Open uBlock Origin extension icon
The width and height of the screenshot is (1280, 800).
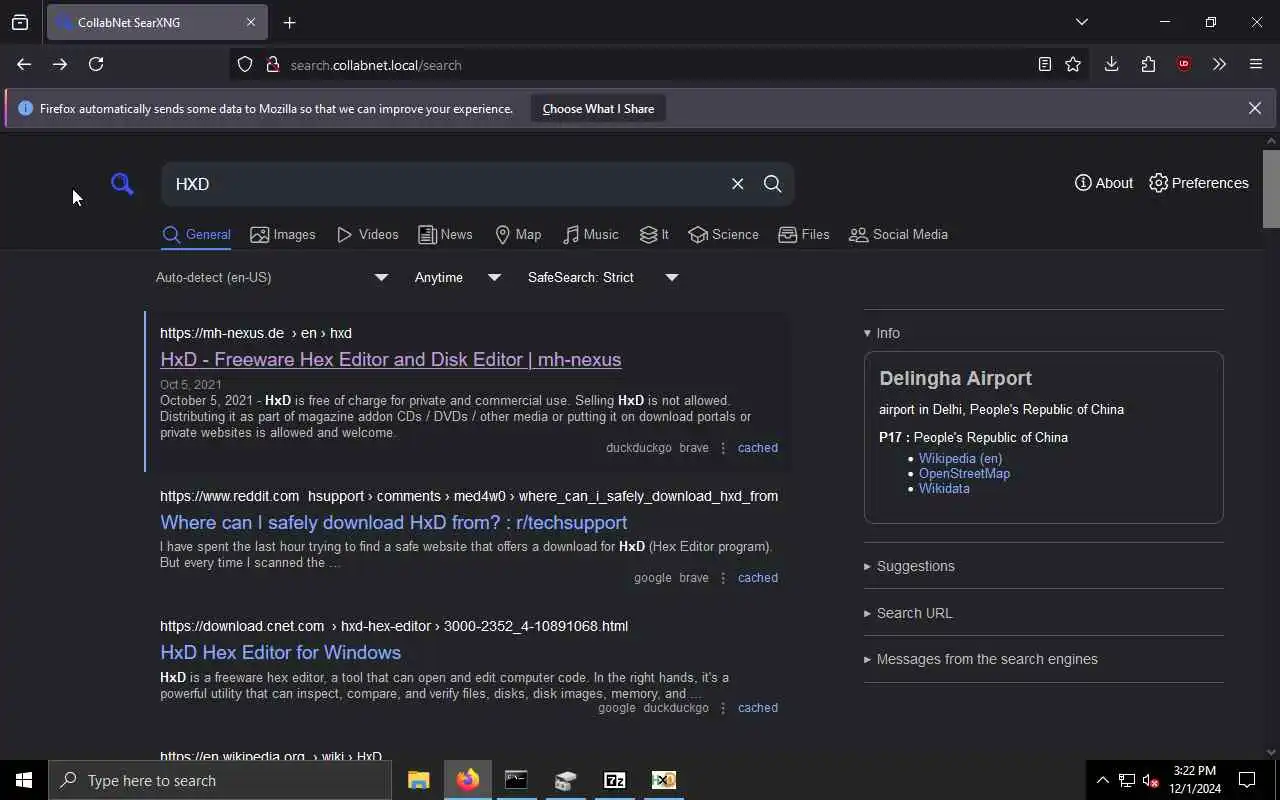(1184, 64)
